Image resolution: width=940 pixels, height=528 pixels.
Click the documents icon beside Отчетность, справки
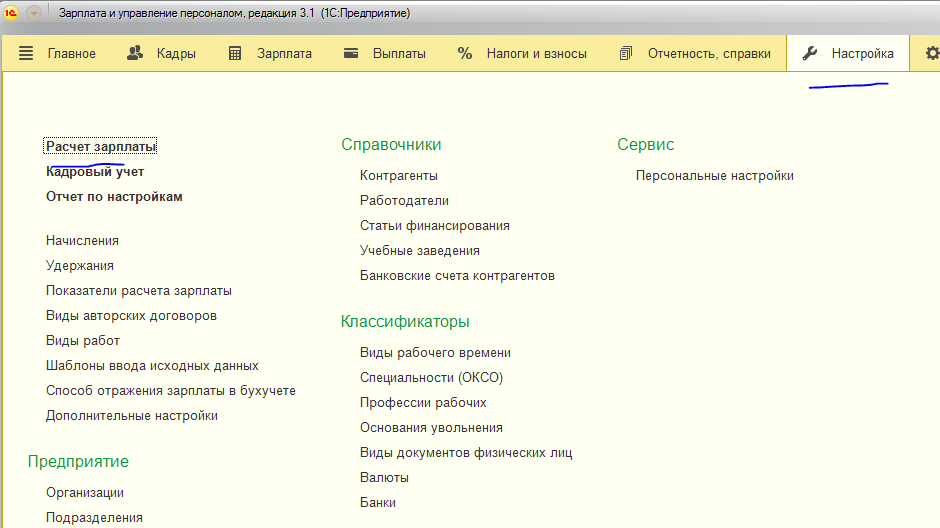(625, 53)
